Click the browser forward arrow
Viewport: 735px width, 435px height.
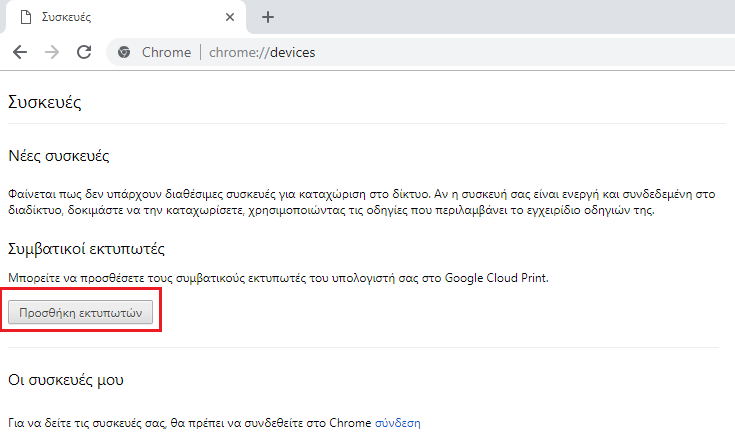coord(52,52)
